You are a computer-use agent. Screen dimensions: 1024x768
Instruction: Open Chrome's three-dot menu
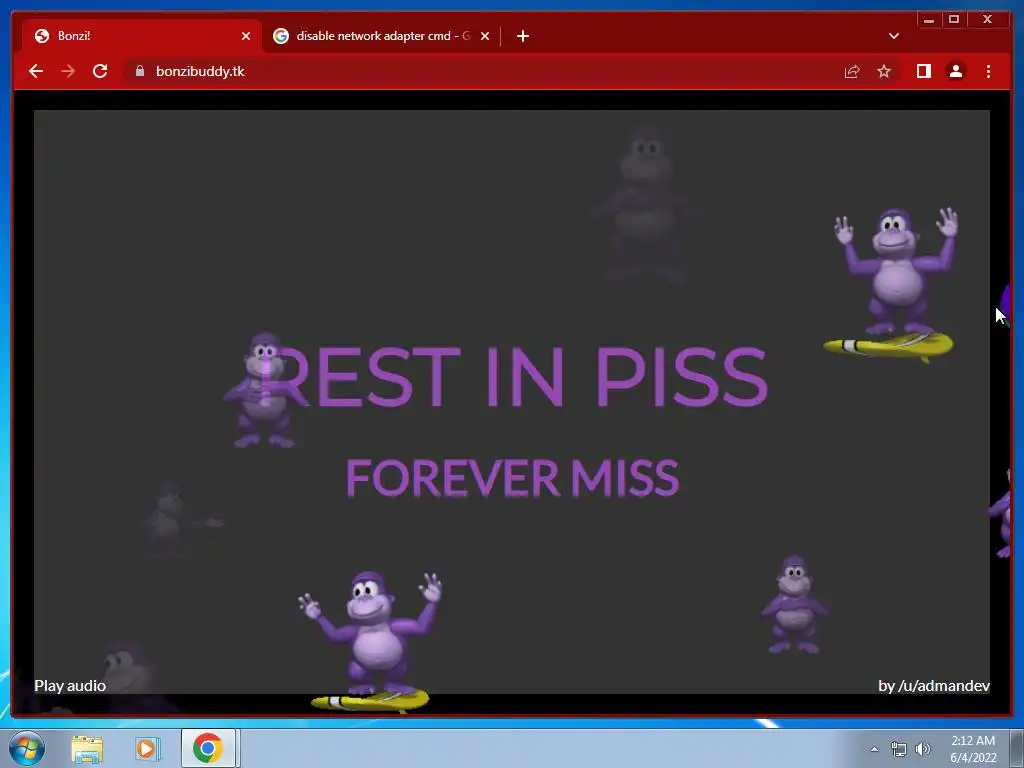tap(988, 71)
